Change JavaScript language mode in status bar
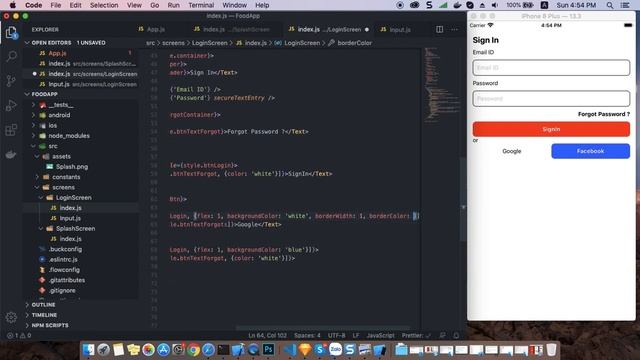This screenshot has height=360, width=640. click(x=380, y=336)
